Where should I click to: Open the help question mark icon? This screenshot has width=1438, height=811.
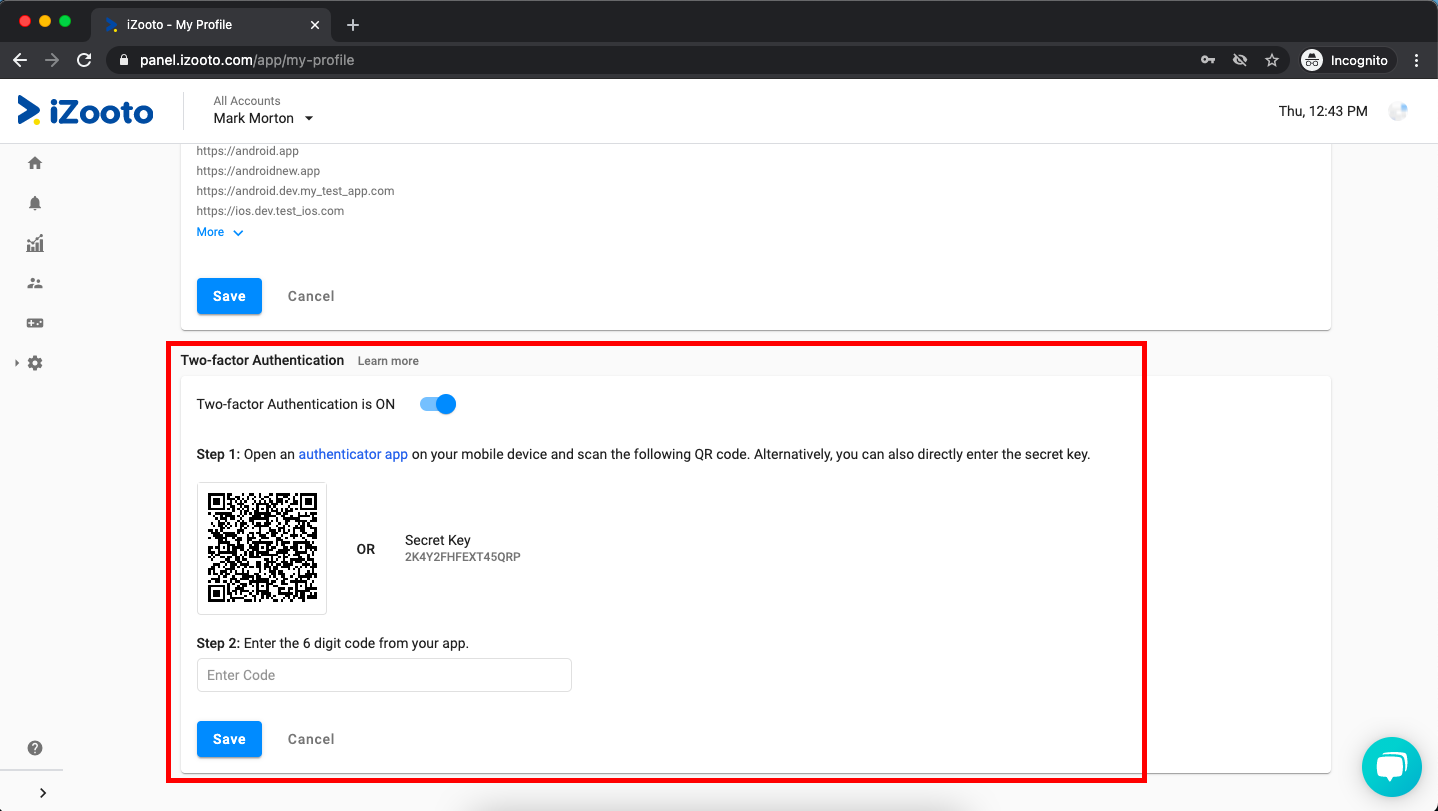pyautogui.click(x=35, y=748)
